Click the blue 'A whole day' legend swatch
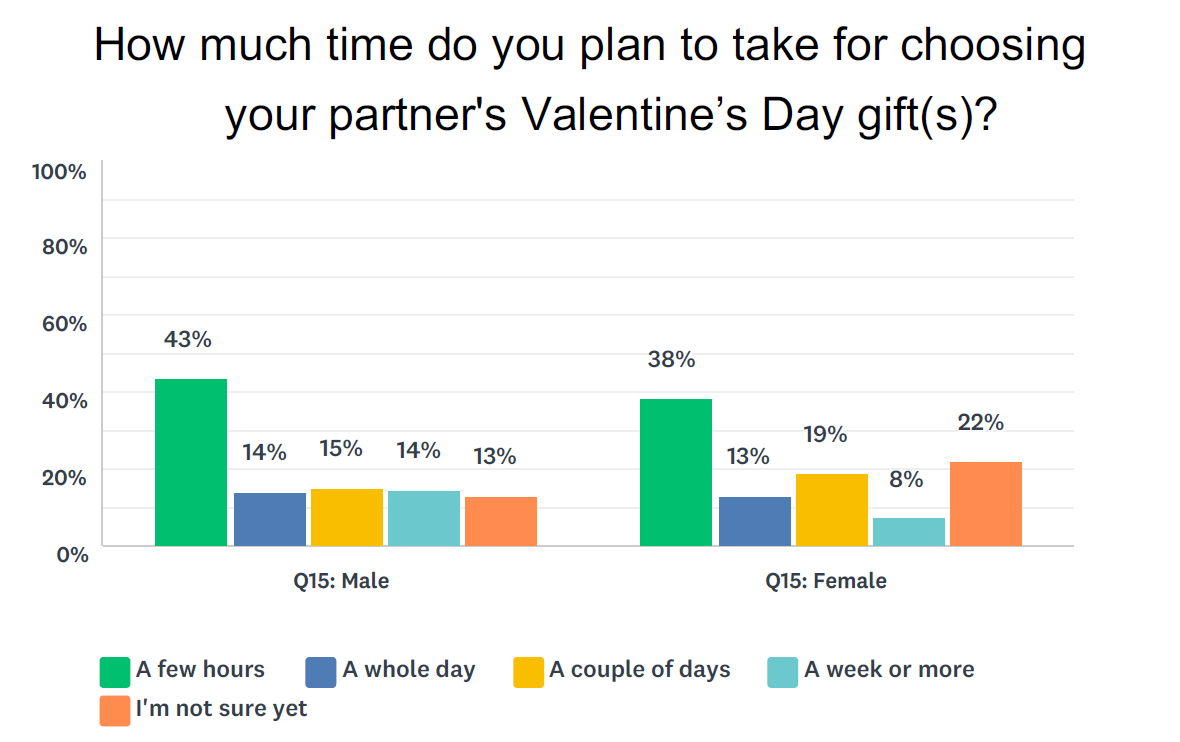Image resolution: width=1180 pixels, height=742 pixels. point(321,672)
